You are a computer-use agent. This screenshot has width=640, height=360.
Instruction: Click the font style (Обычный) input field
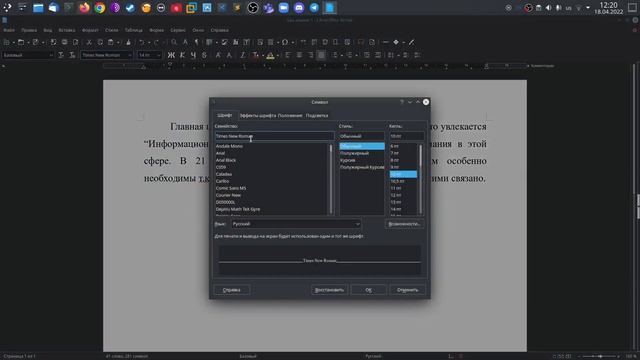click(x=362, y=136)
